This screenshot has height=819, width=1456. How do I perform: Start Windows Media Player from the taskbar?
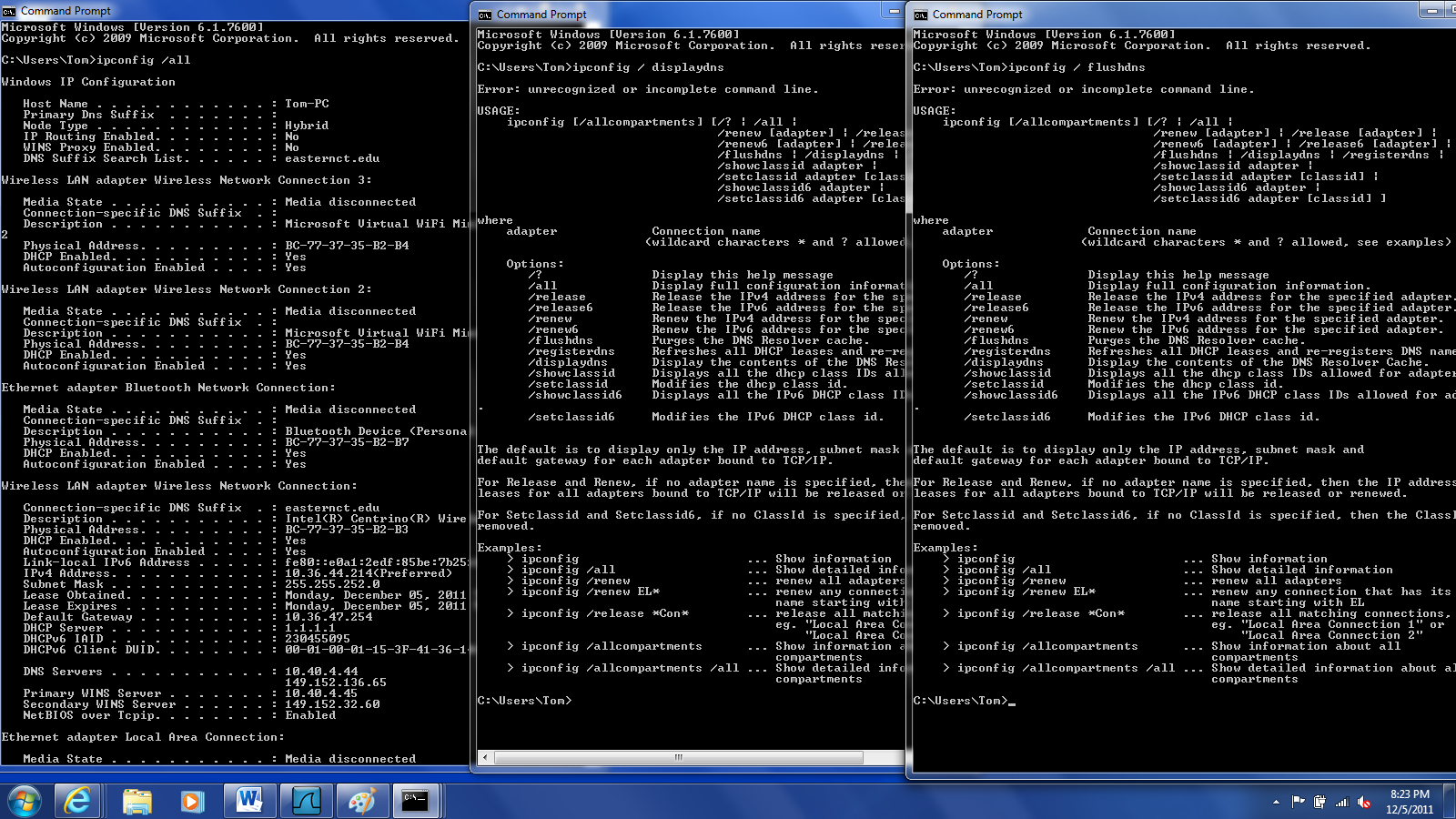[x=191, y=801]
